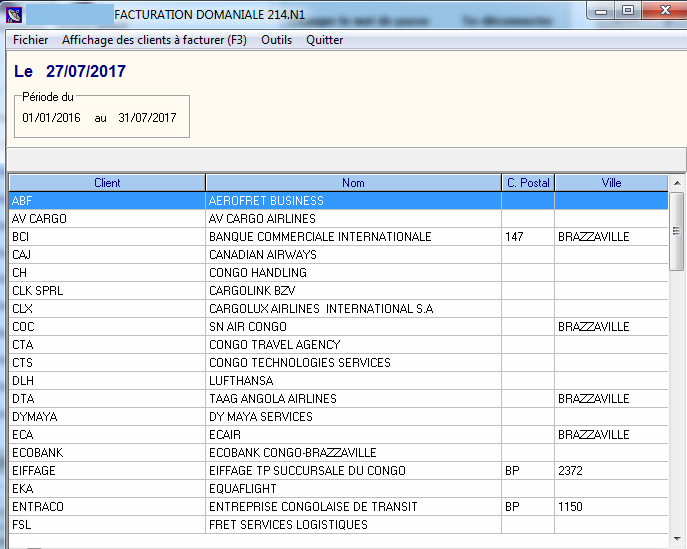
Task: Click the scrollbar up arrow
Action: [677, 184]
